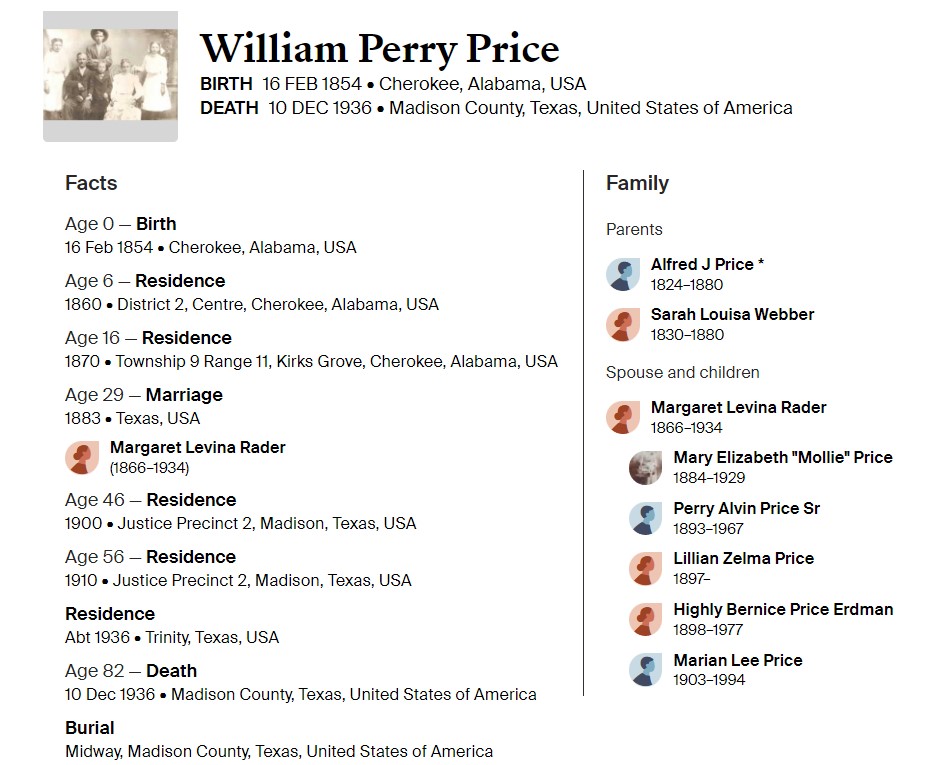
Task: Click Margaret Levina Rader avatar under Marriage
Action: pos(82,458)
